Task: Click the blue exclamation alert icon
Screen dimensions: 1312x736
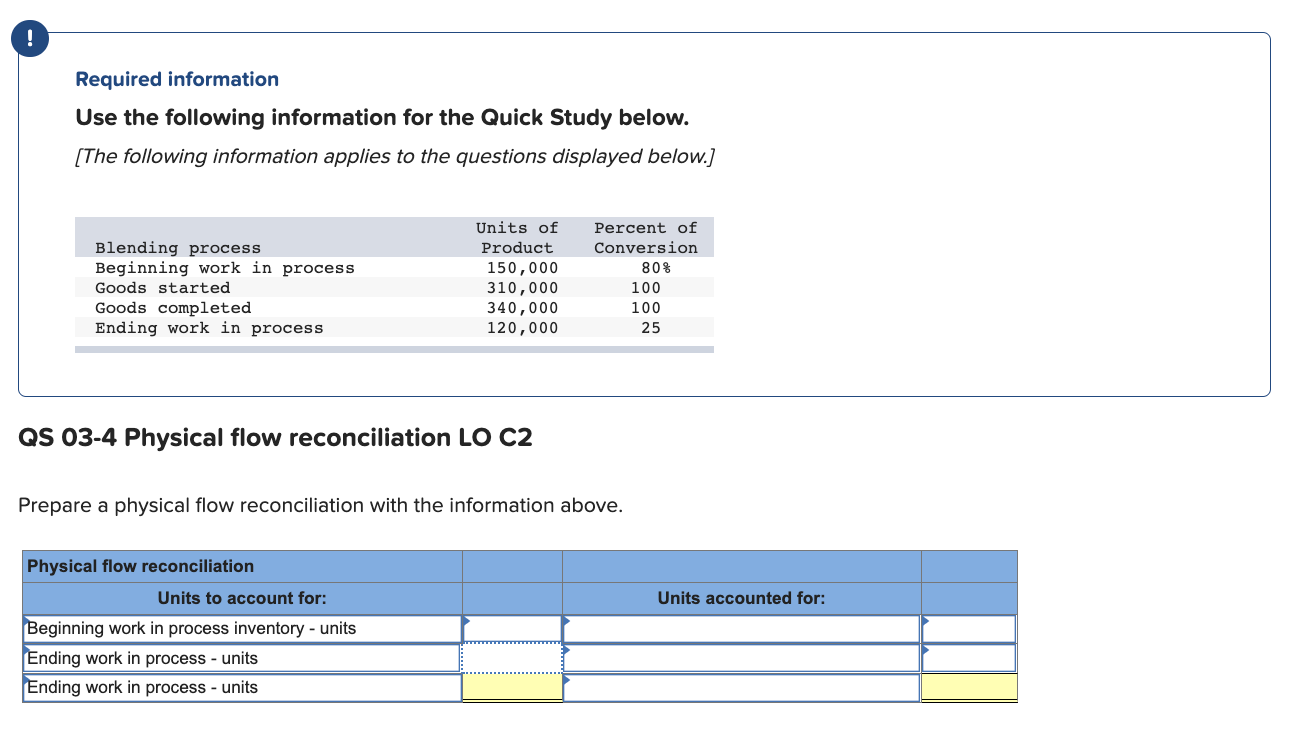Action: 29,38
